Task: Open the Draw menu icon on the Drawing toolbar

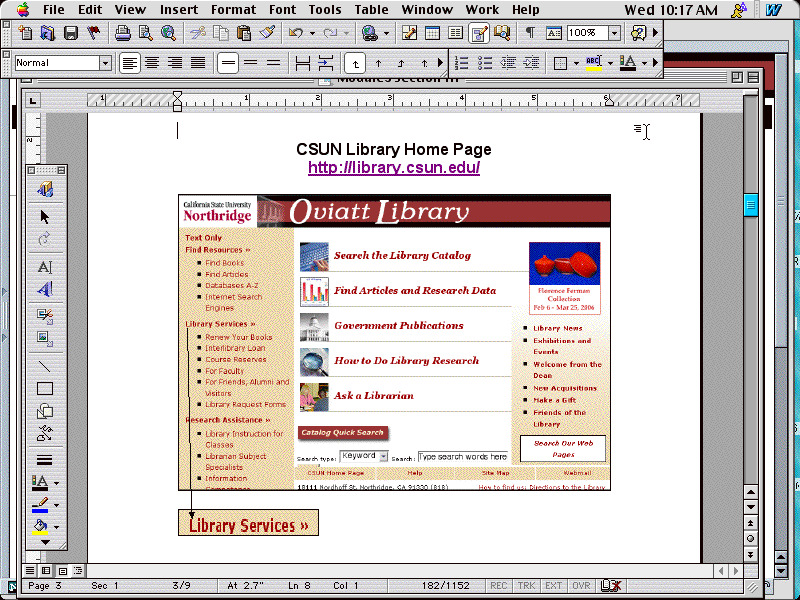Action: (45, 189)
